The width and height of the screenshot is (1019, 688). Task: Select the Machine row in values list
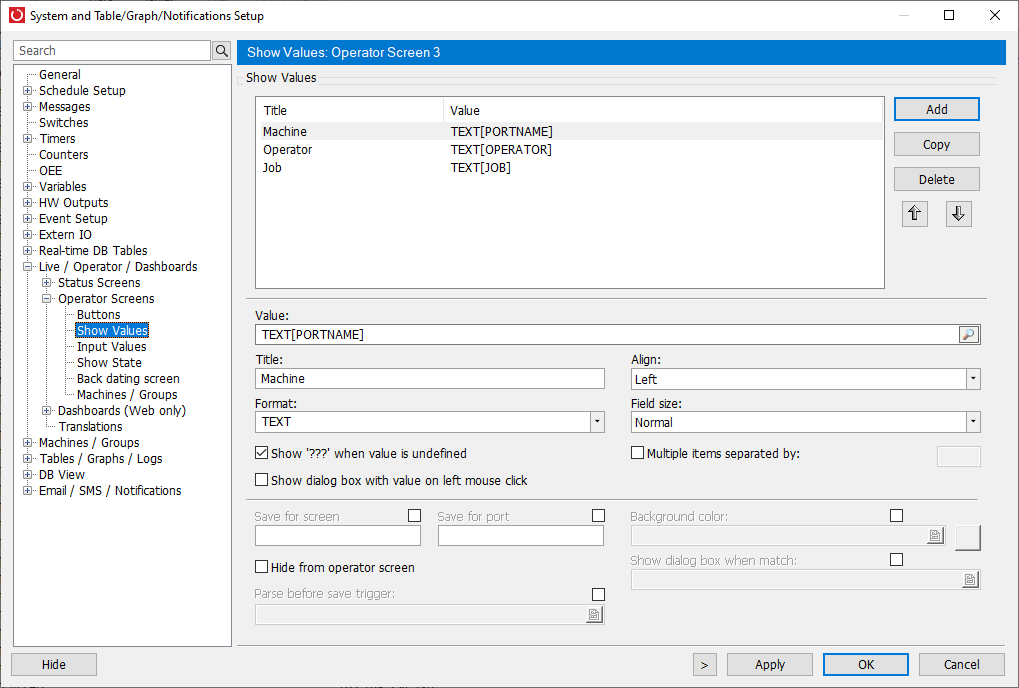click(572, 131)
